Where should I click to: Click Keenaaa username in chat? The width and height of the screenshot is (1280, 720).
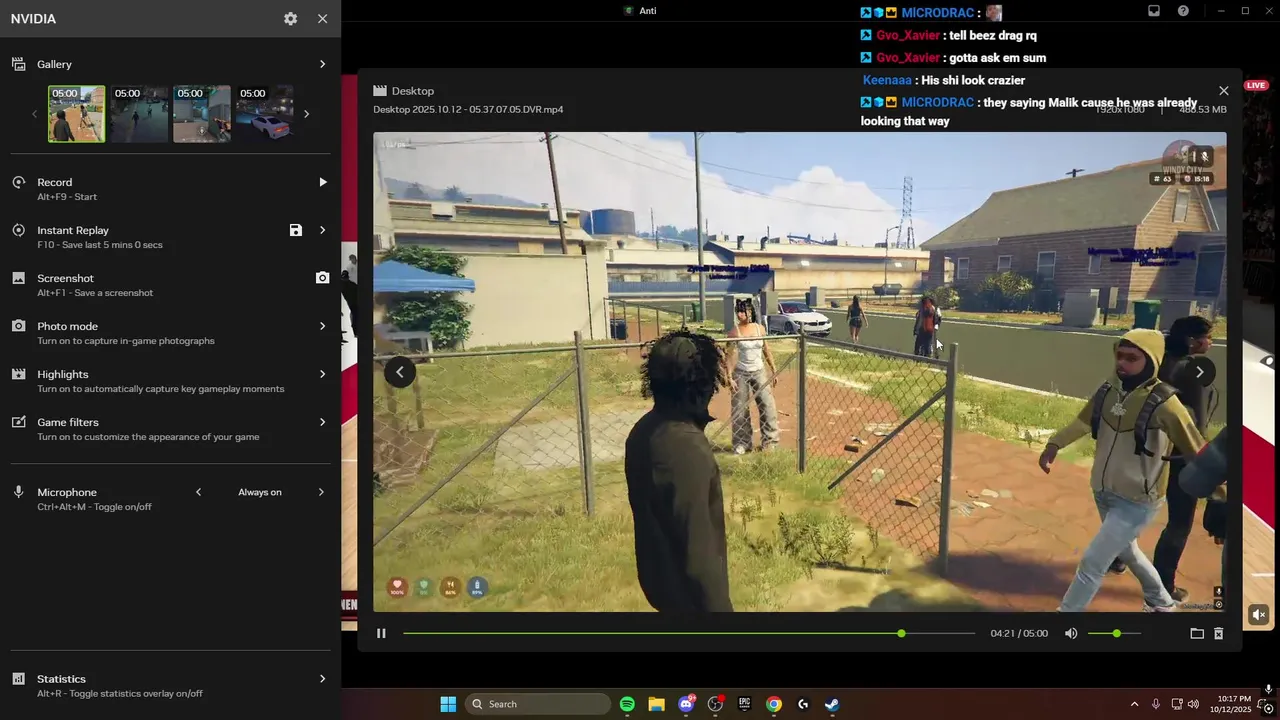click(887, 80)
